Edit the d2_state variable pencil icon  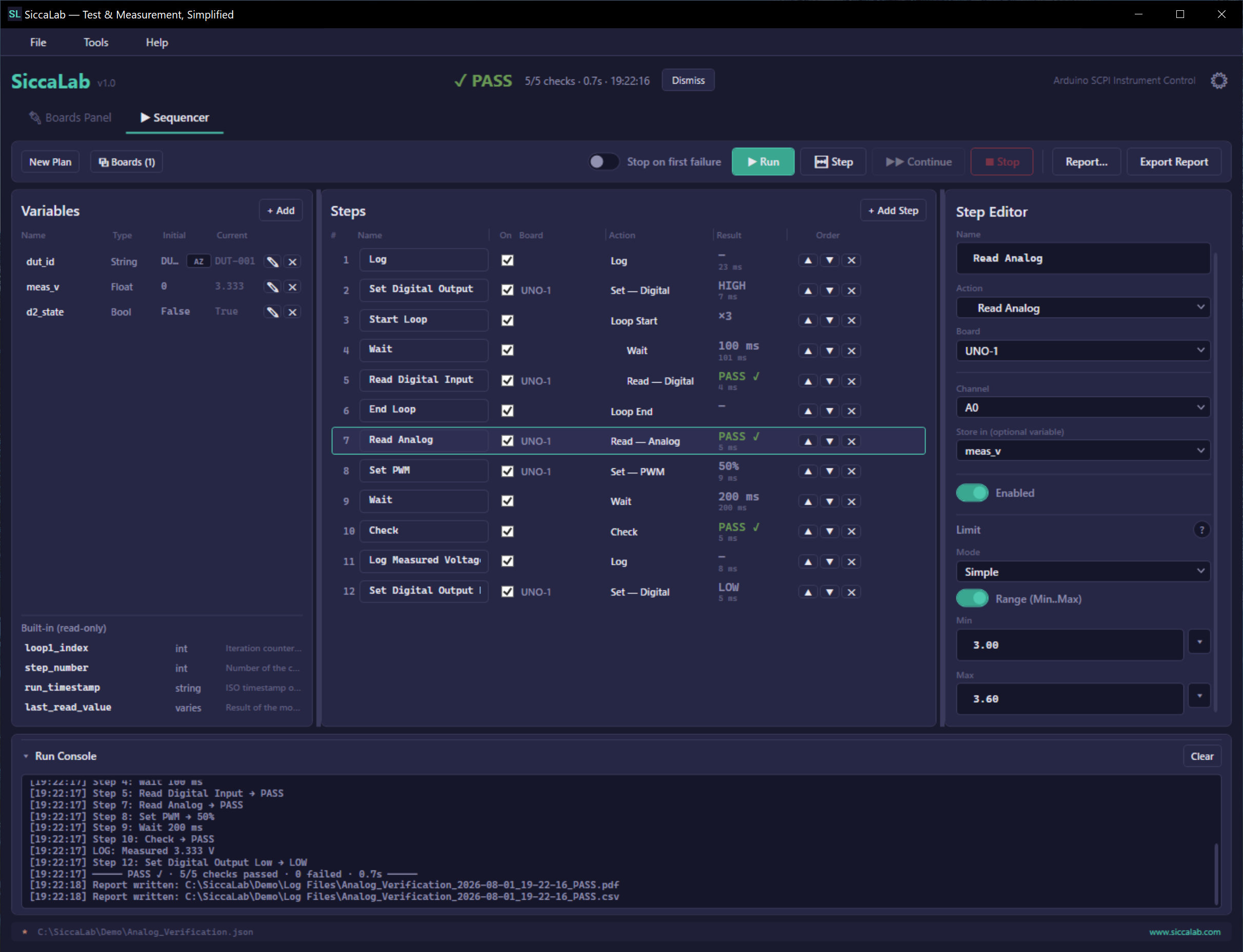point(272,312)
